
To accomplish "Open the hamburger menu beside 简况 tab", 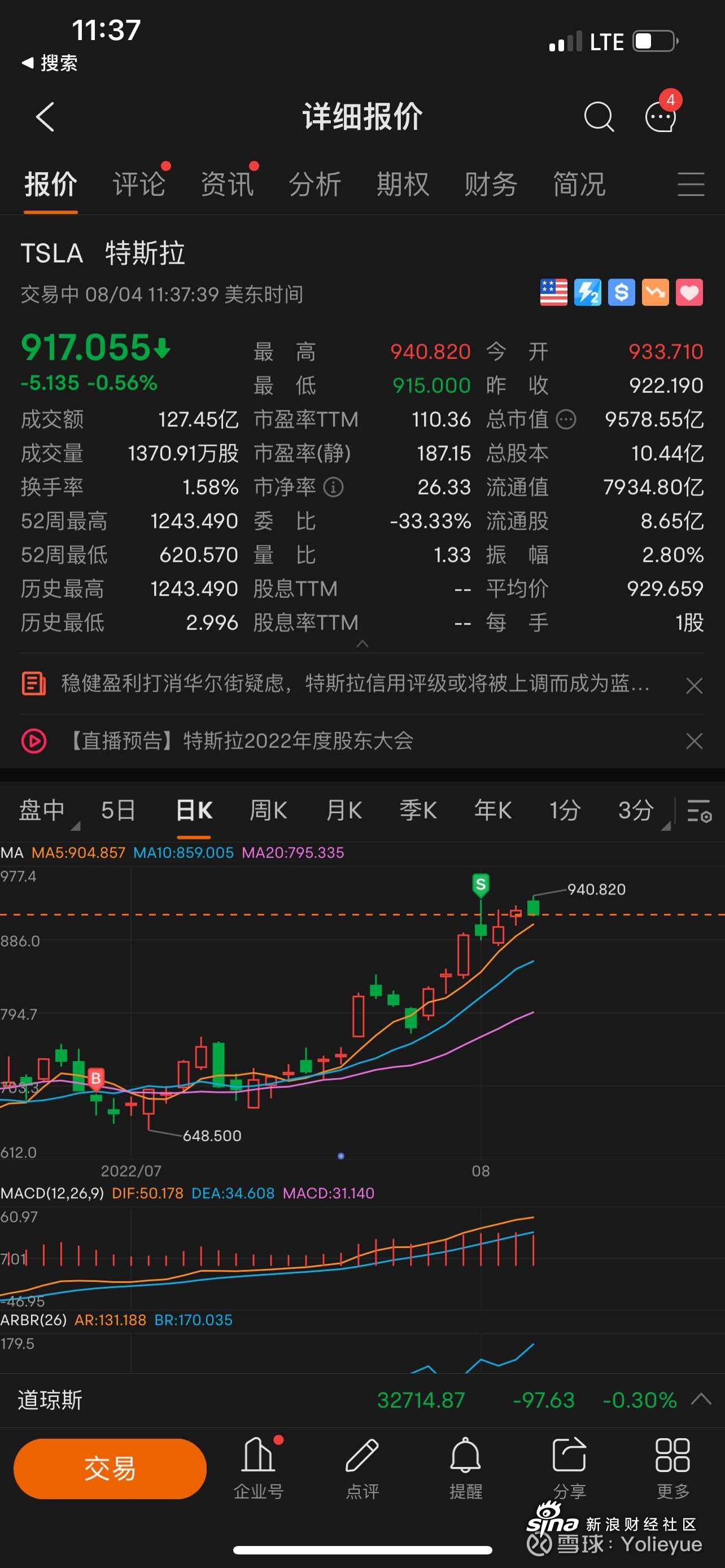I will click(x=691, y=184).
